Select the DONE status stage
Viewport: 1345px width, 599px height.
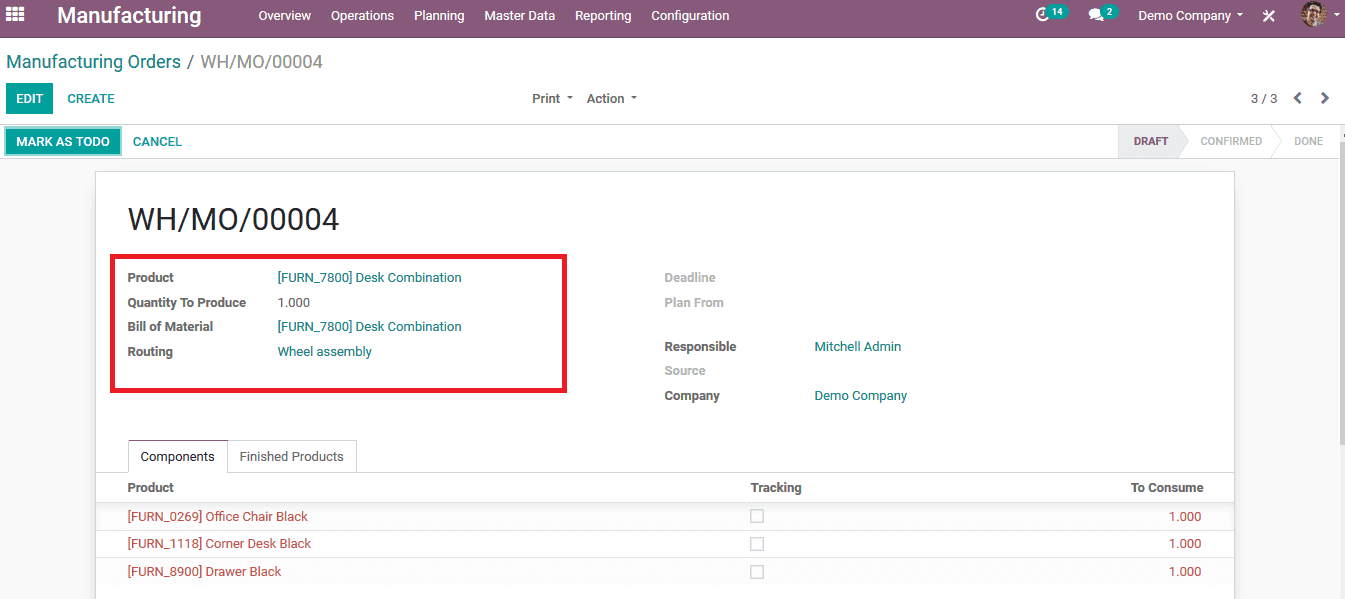tap(1308, 141)
